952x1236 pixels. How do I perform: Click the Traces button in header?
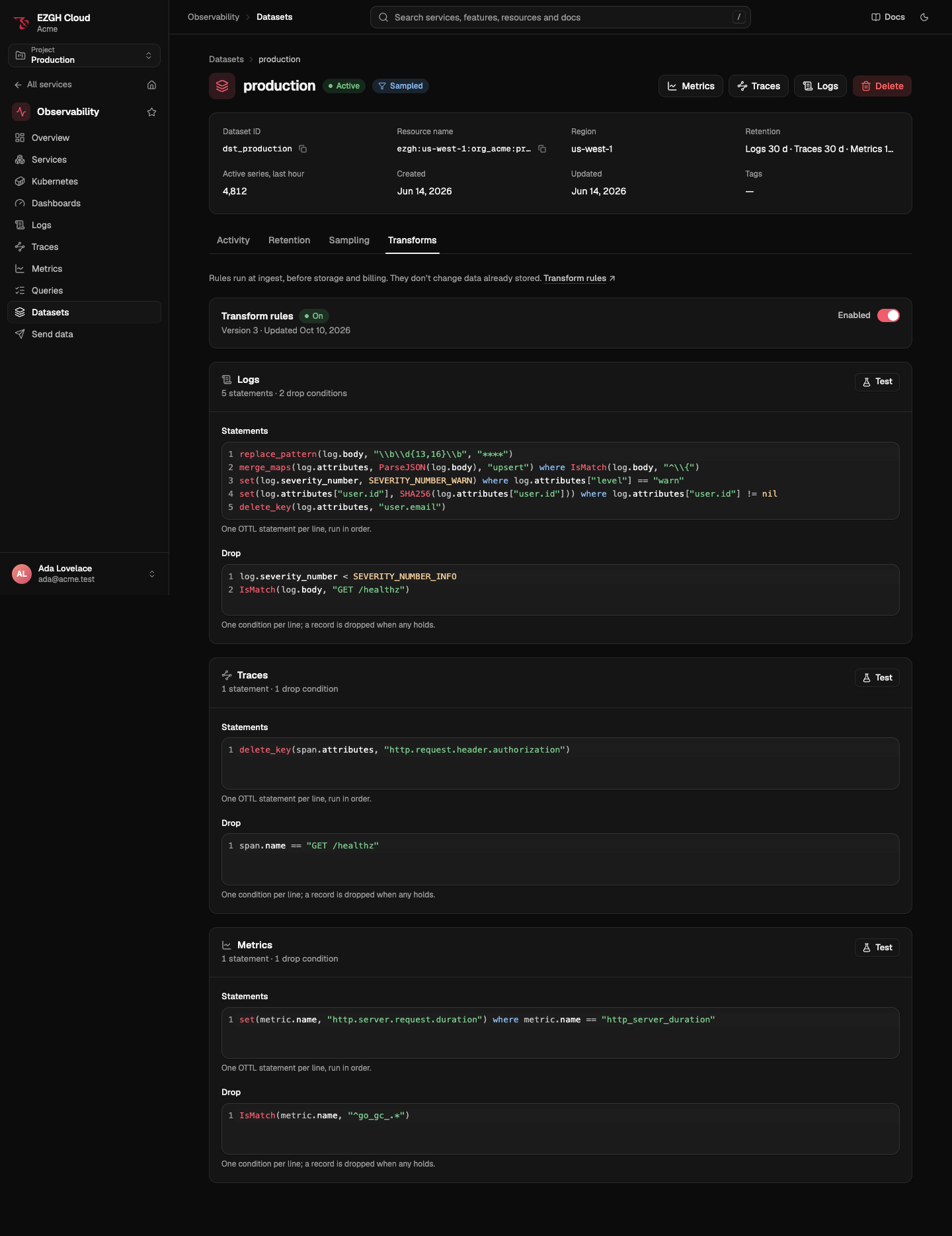tap(758, 86)
